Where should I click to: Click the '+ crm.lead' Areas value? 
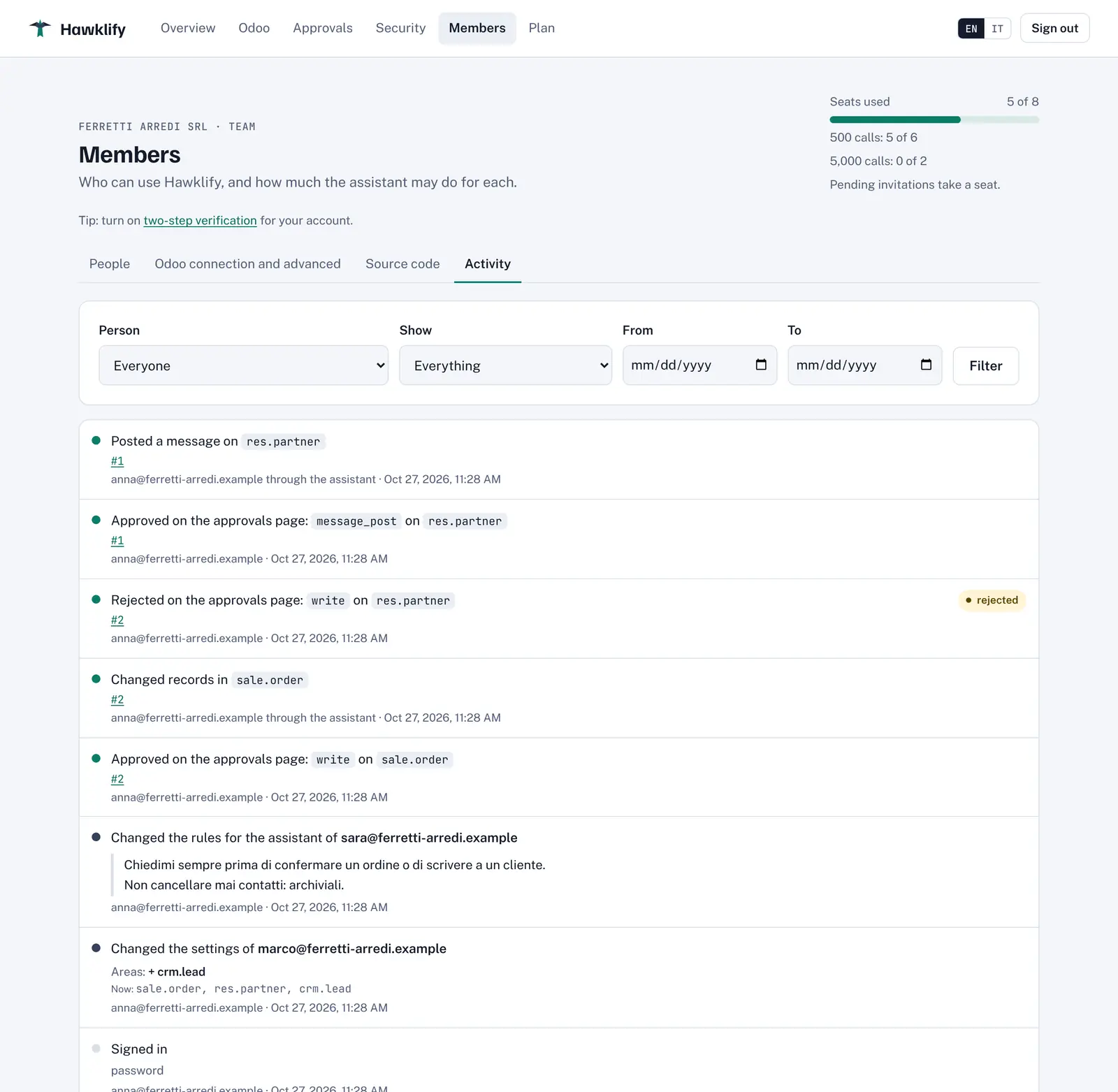(177, 972)
